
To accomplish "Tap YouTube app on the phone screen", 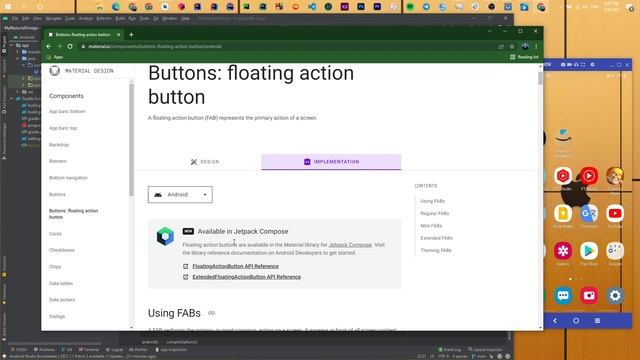I will [615, 213].
